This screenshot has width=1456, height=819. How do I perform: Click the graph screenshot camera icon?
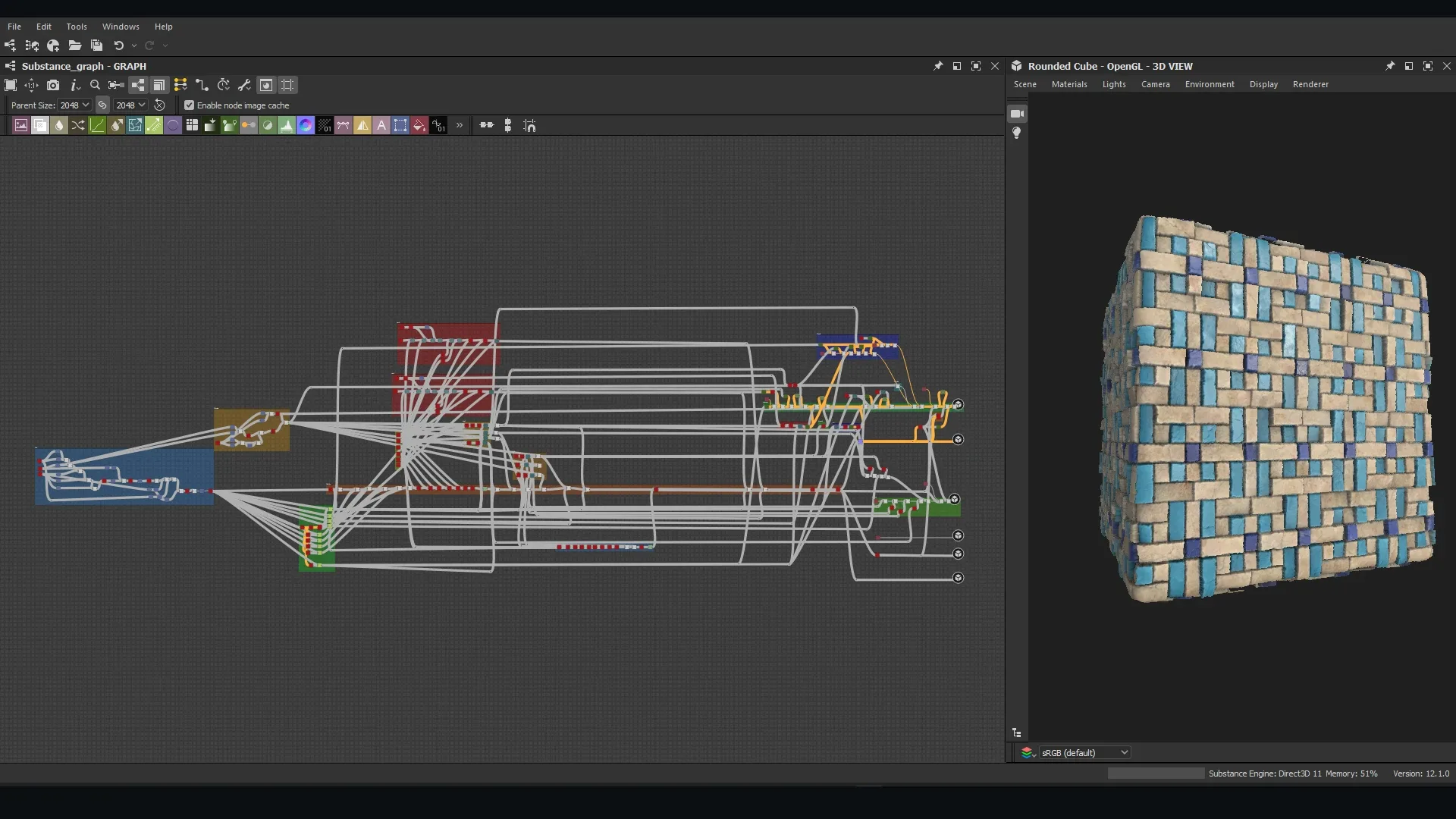pos(53,85)
